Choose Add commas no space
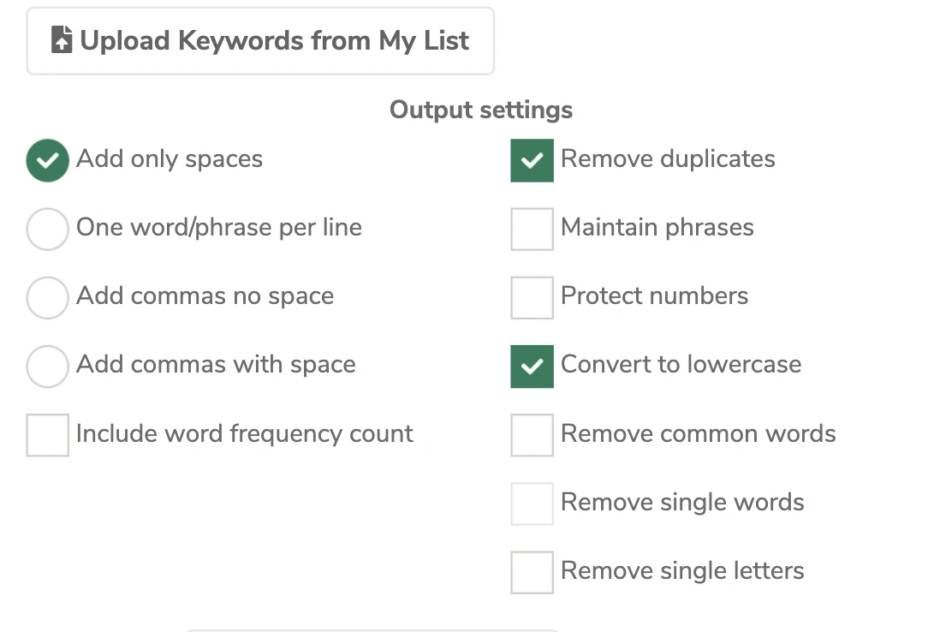Screen dimensions: 940x632 (47, 297)
